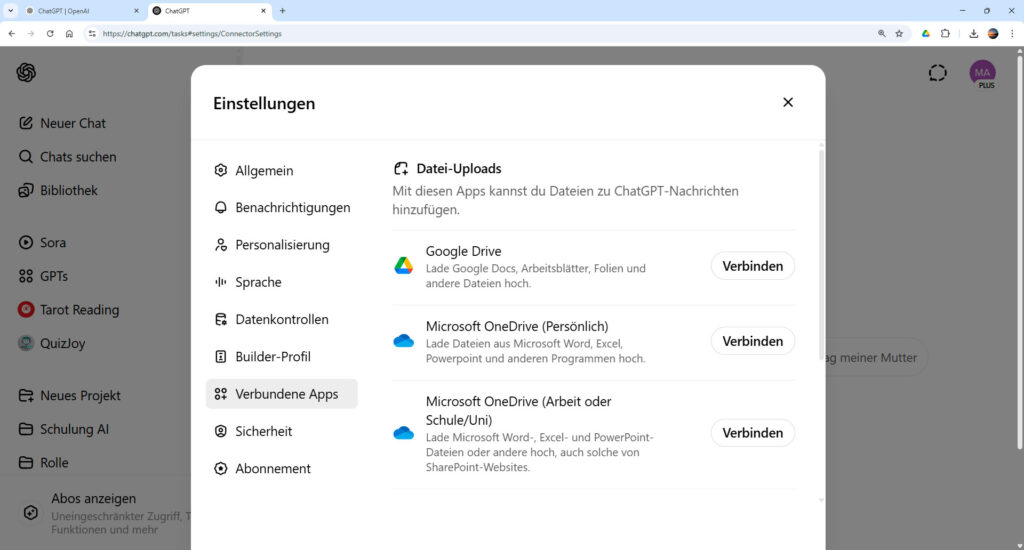
Task: Open the browser three-dot menu
Action: click(x=1012, y=34)
